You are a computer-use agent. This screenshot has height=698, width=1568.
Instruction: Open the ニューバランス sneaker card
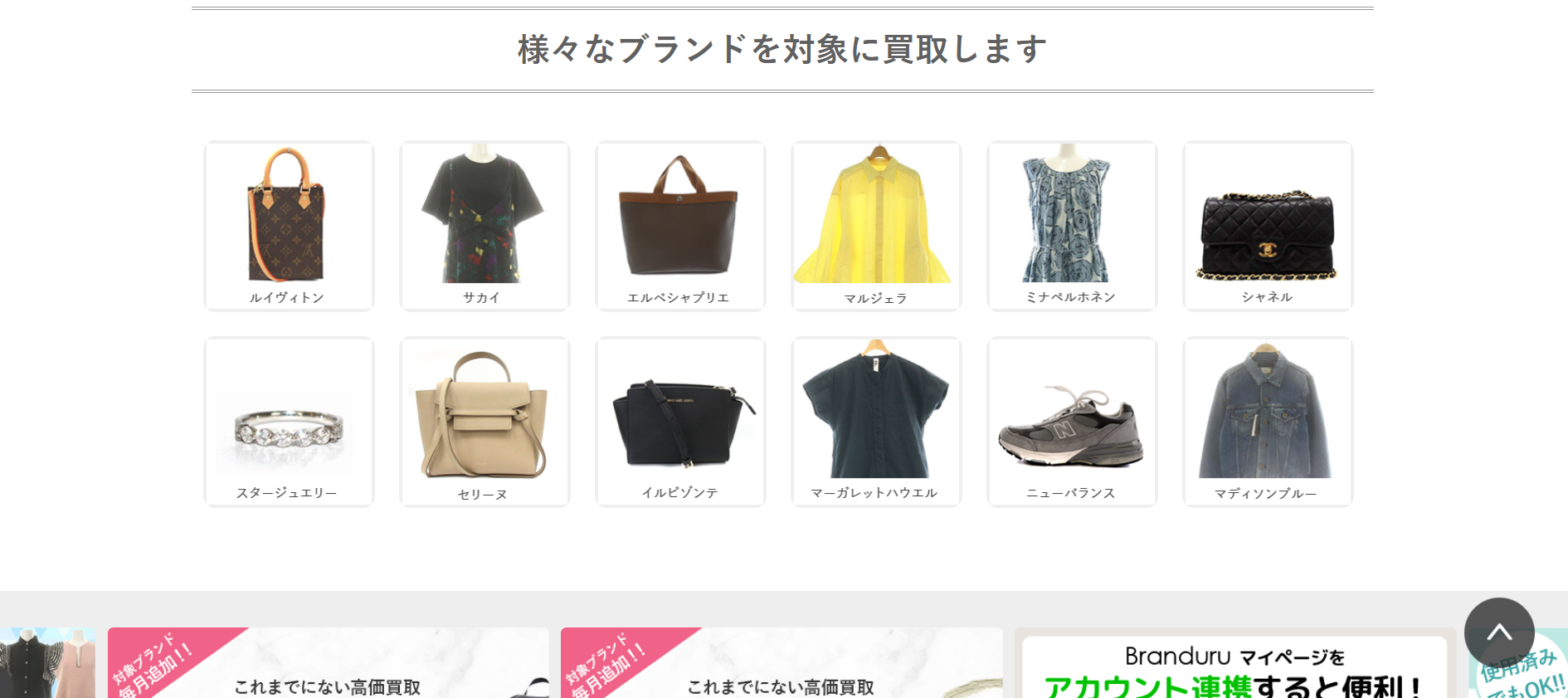point(1072,422)
